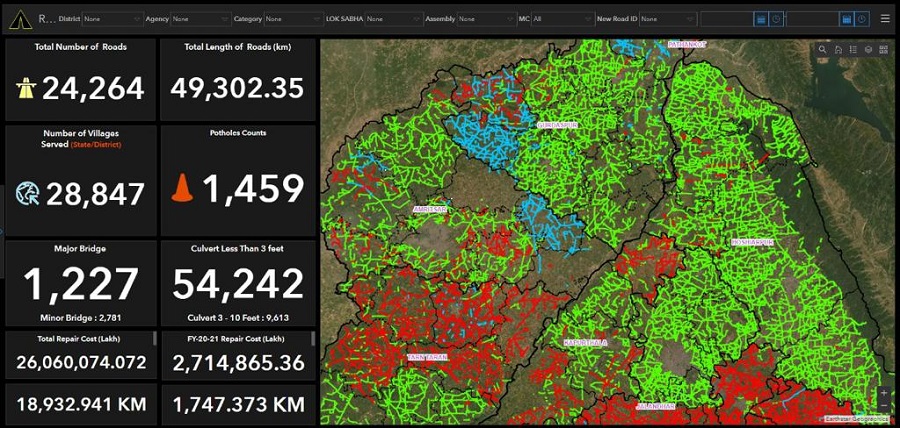Image resolution: width=900 pixels, height=428 pixels.
Task: Click the map search magnifier icon
Action: (822, 49)
